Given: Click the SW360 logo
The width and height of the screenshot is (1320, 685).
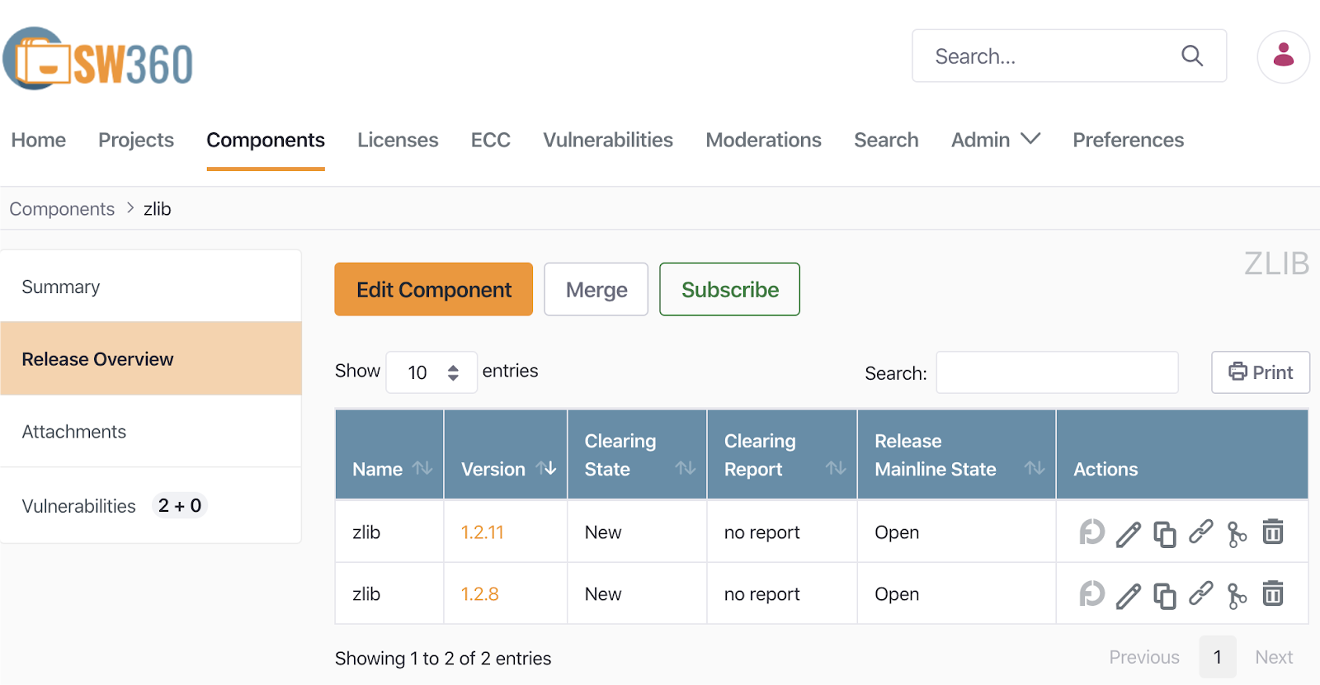Looking at the screenshot, I should click(98, 60).
